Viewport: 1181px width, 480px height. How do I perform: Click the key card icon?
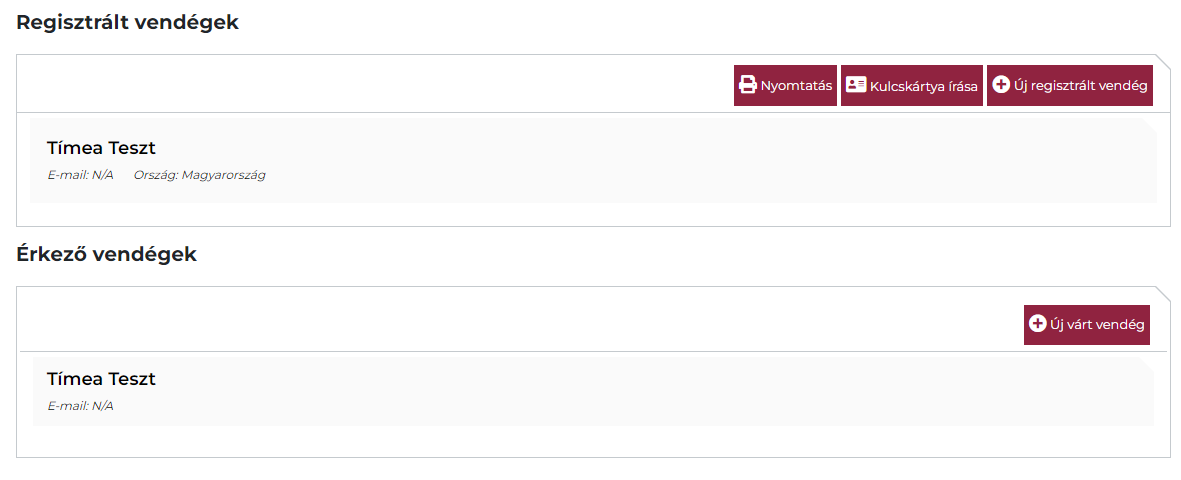855,85
